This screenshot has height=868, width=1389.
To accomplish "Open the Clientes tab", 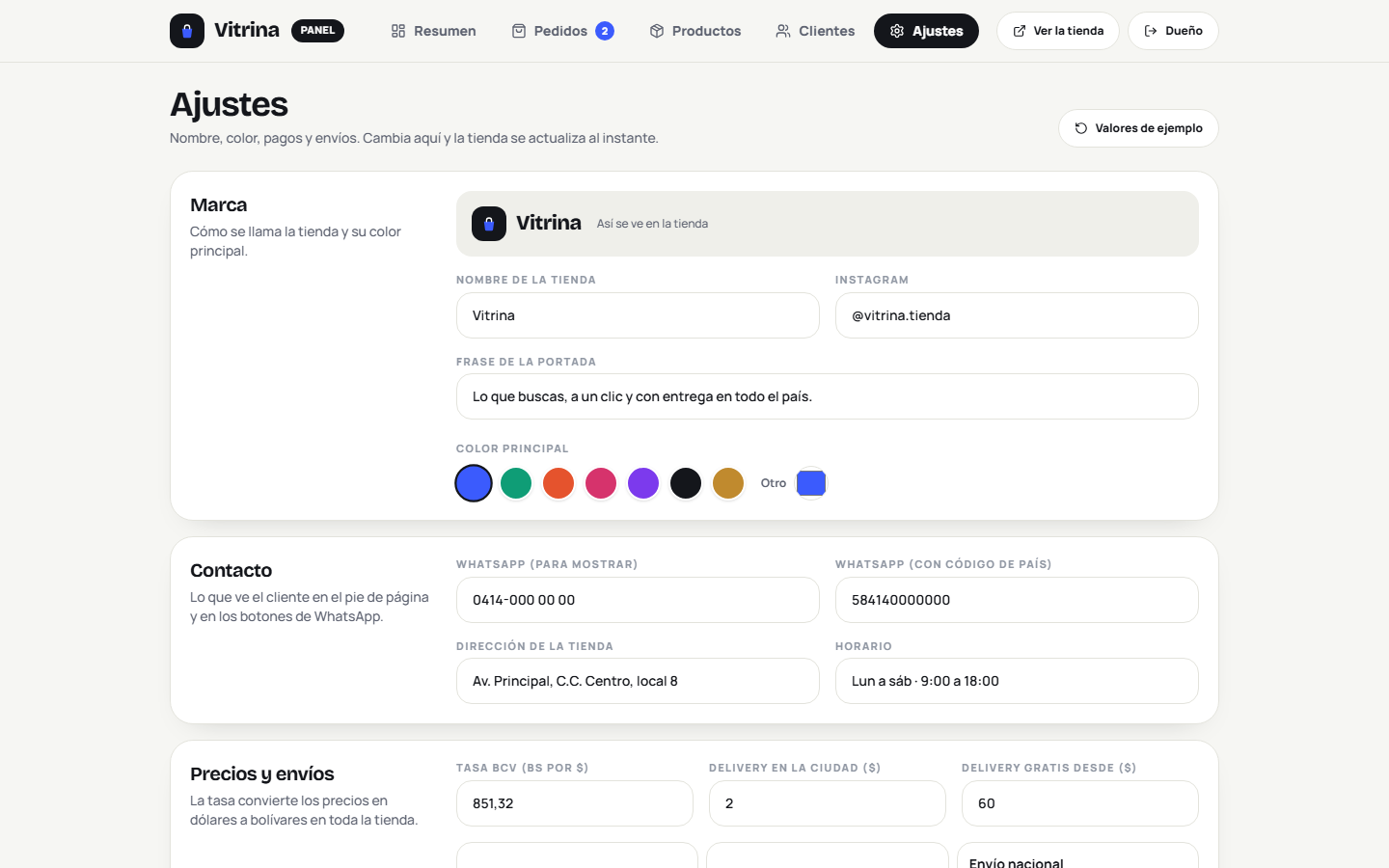I will coord(815,31).
